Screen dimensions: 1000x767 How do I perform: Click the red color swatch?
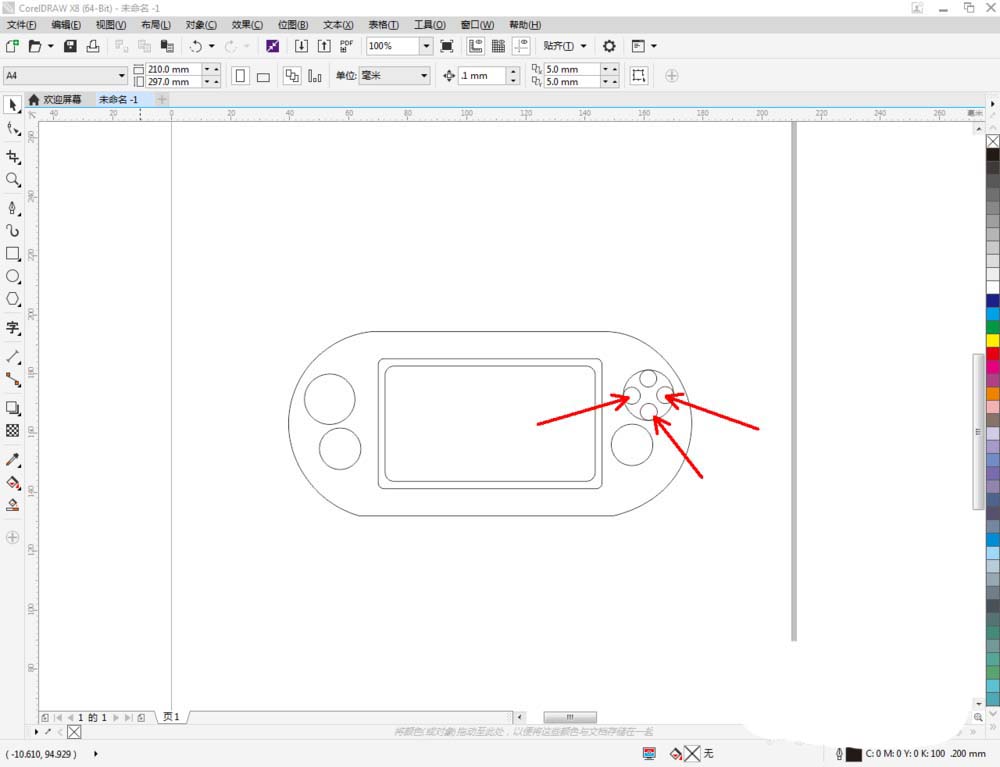point(992,353)
